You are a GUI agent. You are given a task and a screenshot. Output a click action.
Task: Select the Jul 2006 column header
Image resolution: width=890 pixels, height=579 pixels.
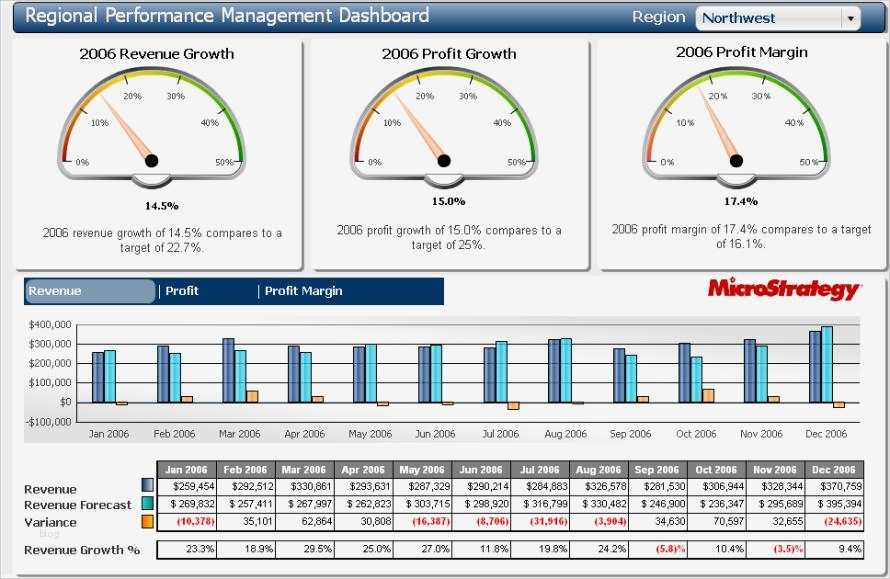(540, 469)
